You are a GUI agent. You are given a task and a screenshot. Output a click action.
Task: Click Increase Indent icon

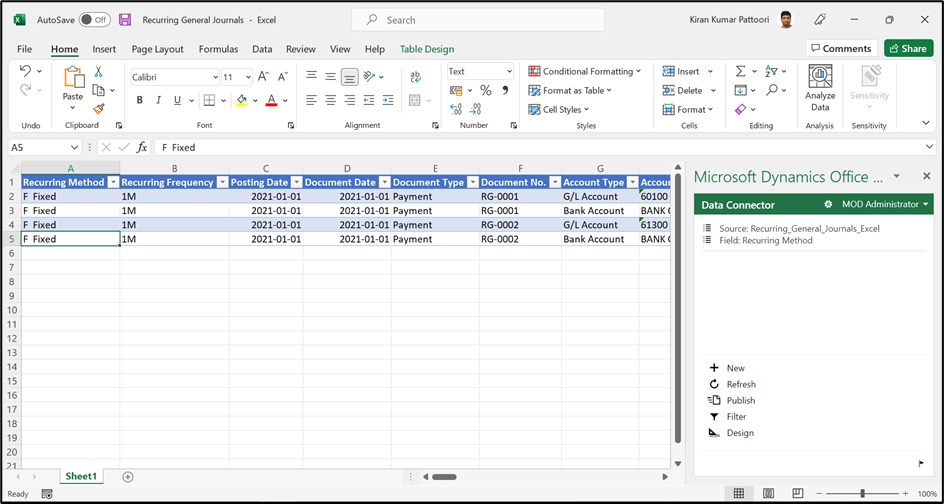click(388, 100)
